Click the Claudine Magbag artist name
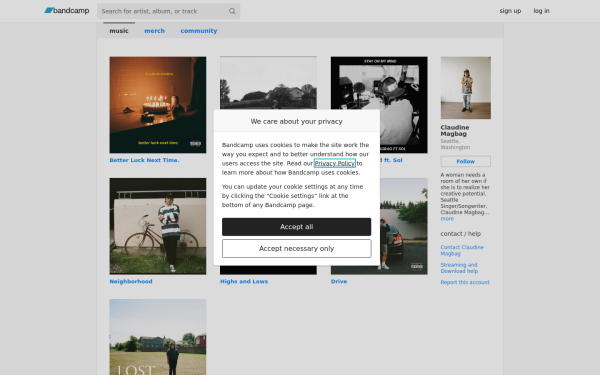Viewport: 600px width, 375px height. [455, 130]
